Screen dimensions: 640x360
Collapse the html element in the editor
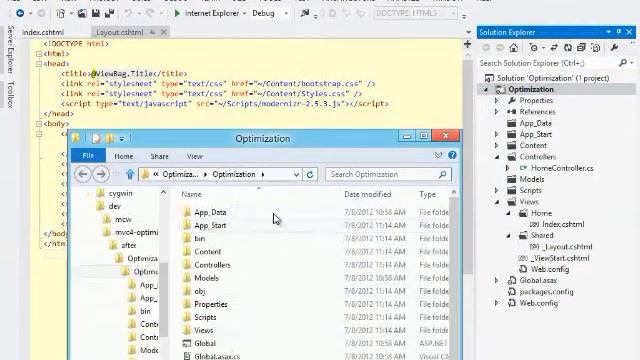tap(39, 53)
